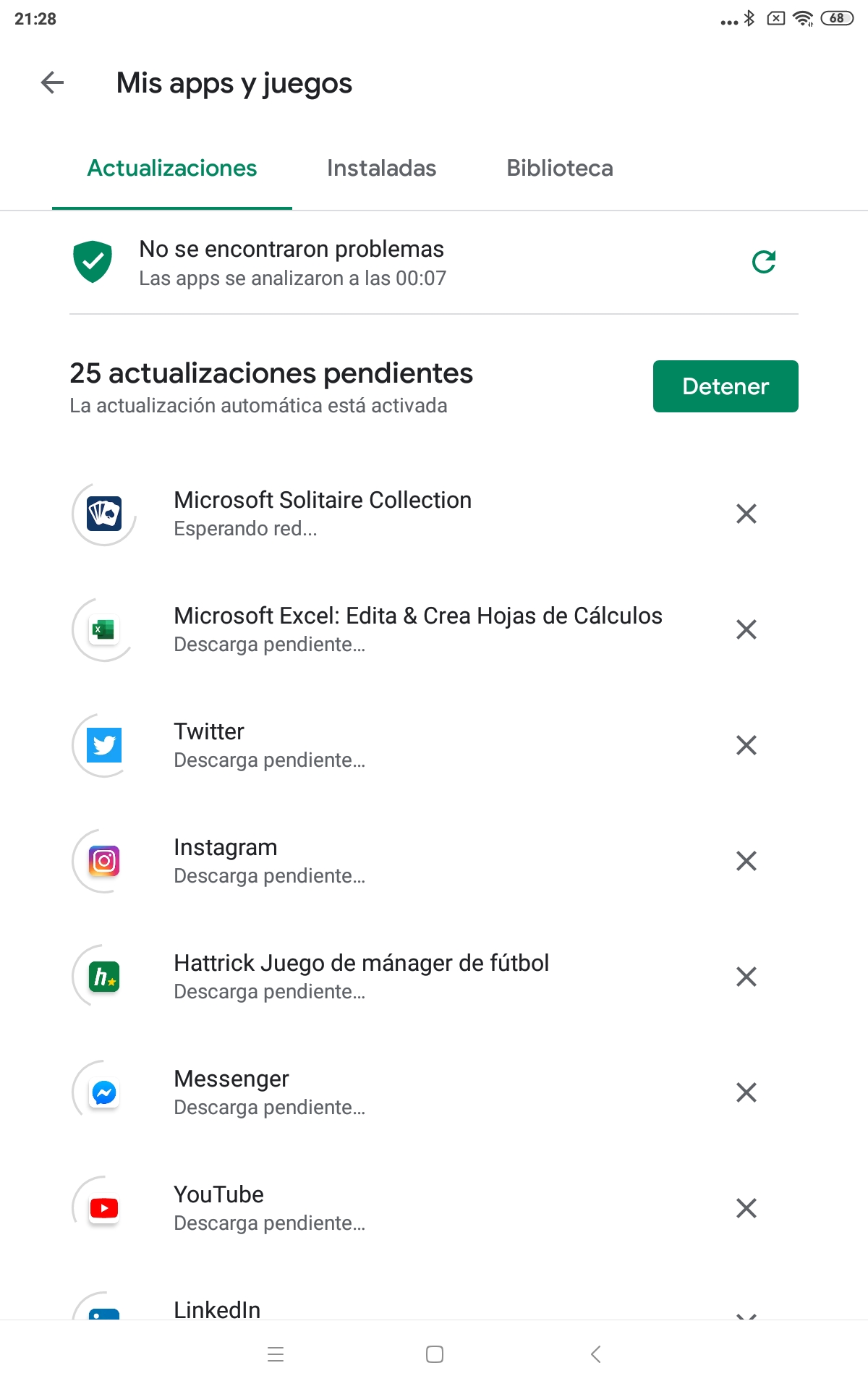Tap the YouTube app icon
The height and width of the screenshot is (1389, 868).
point(104,1208)
